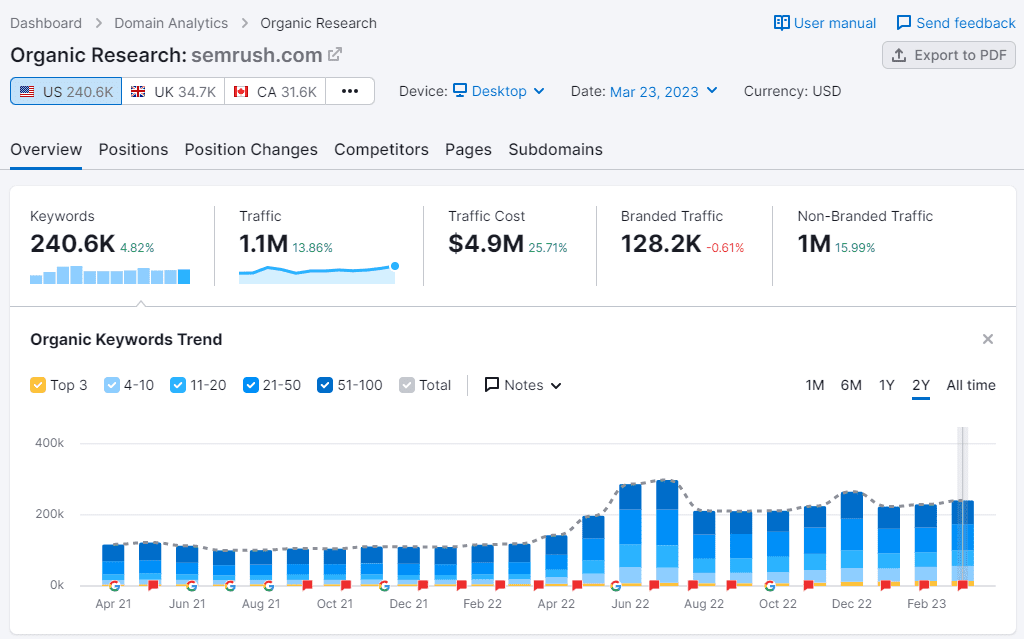This screenshot has width=1024, height=639.
Task: Go to the Pages tab
Action: (468, 150)
